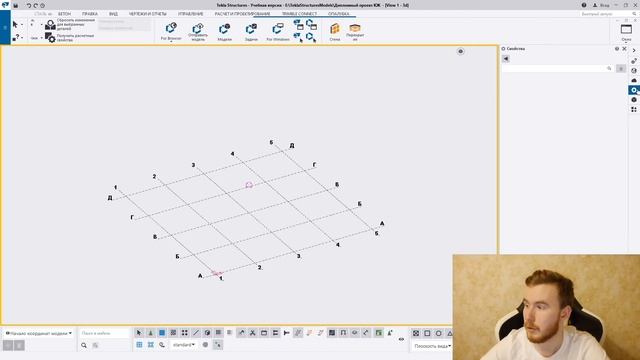The image size is (640, 360).
Task: Toggle the diagonal line selection switch
Action: pos(196,333)
